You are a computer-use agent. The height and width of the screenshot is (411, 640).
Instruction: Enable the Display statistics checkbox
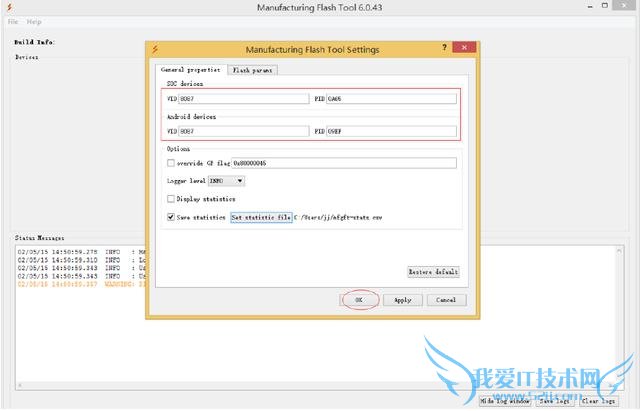(171, 199)
